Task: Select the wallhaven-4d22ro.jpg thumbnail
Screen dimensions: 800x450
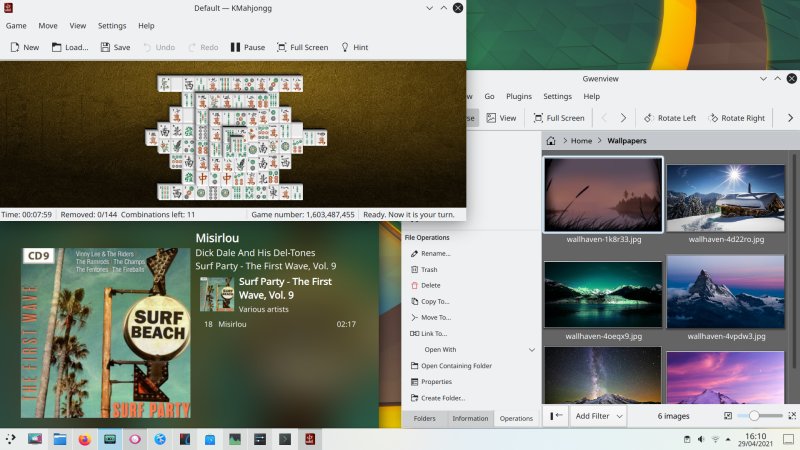Action: 726,198
